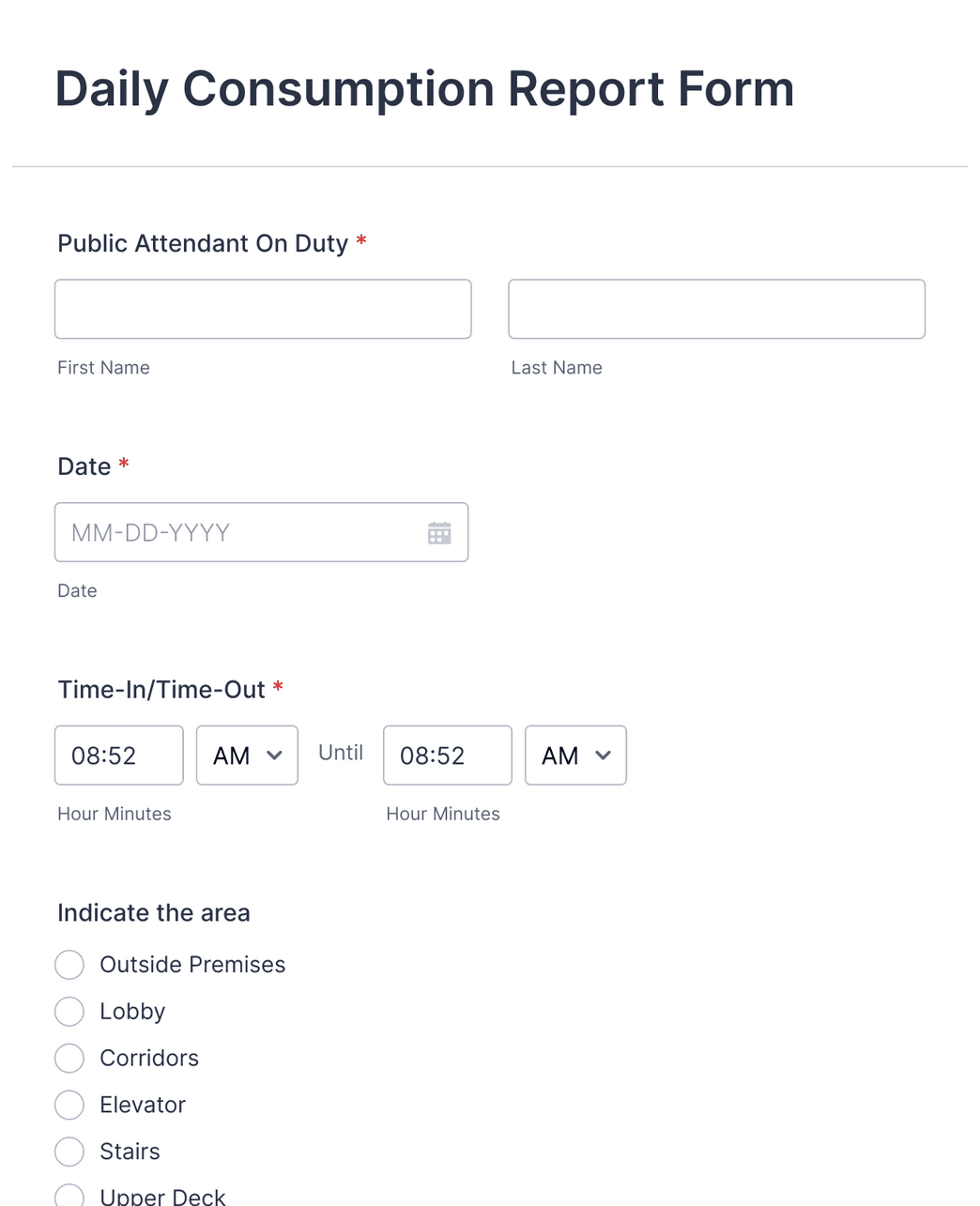This screenshot has height=1206, width=980.
Task: Open the Time-Out AM/PM dropdown
Action: [574, 755]
